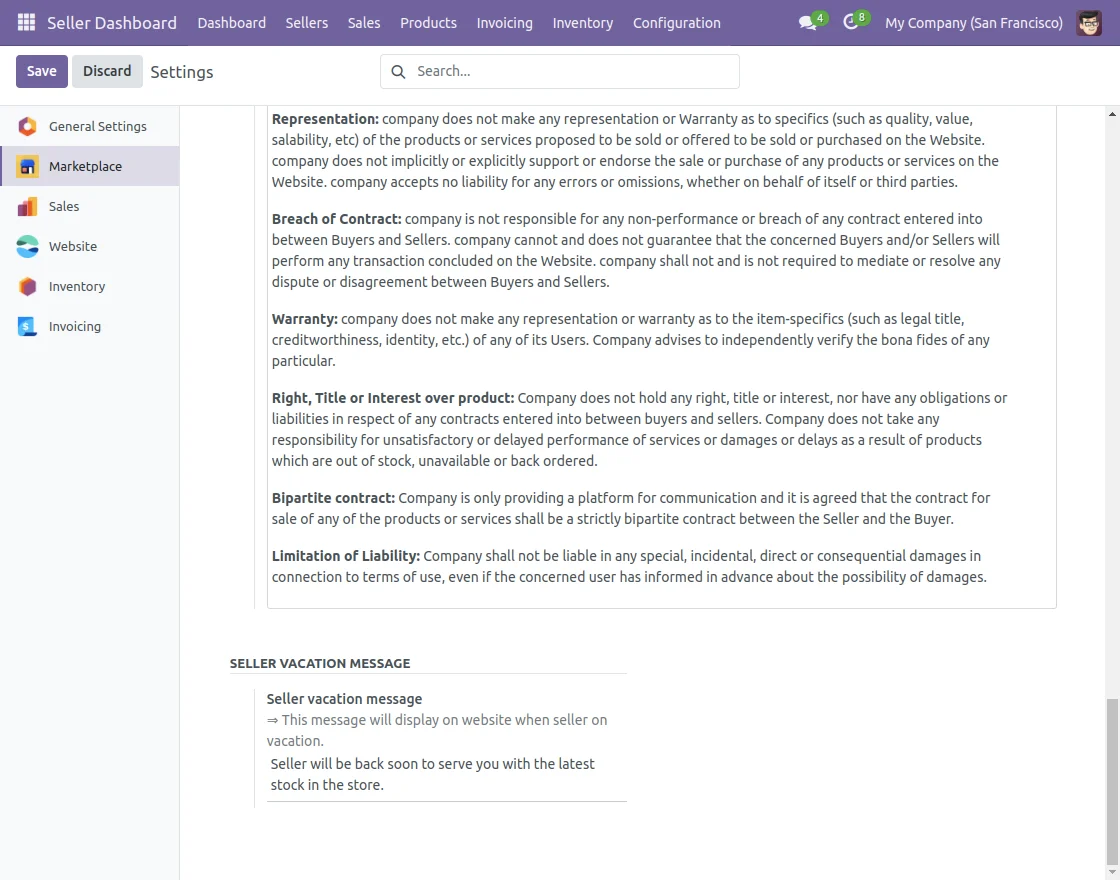This screenshot has width=1120, height=880.
Task: Open the Sellers menu
Action: [306, 22]
